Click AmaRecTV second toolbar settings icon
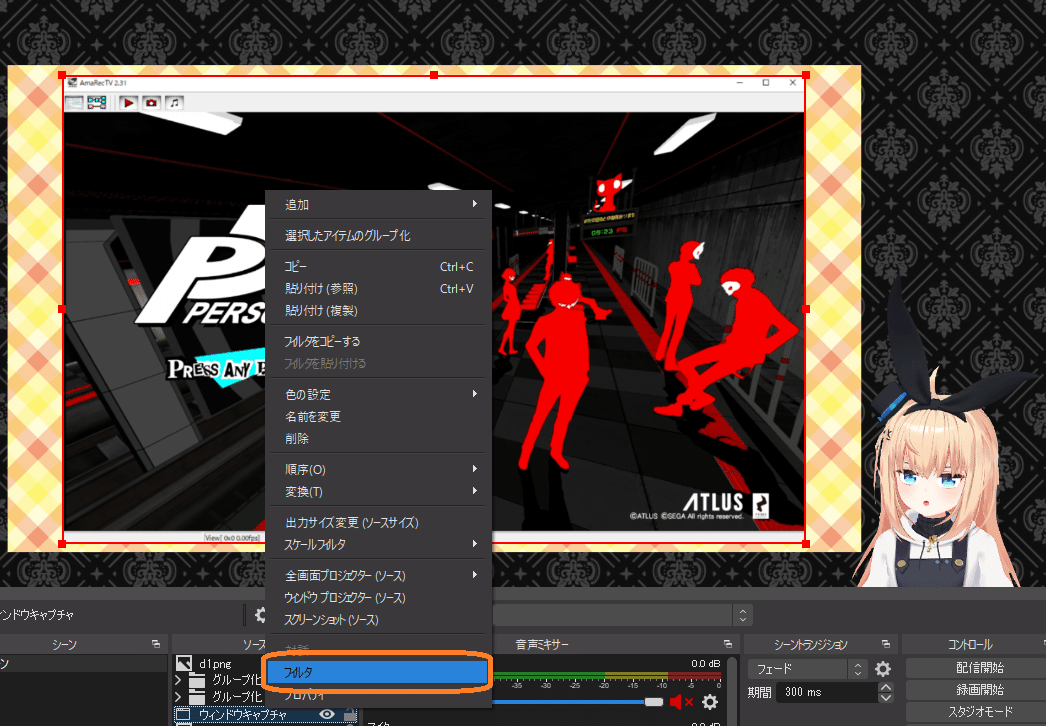Screen dimensions: 1046x726 click(97, 103)
